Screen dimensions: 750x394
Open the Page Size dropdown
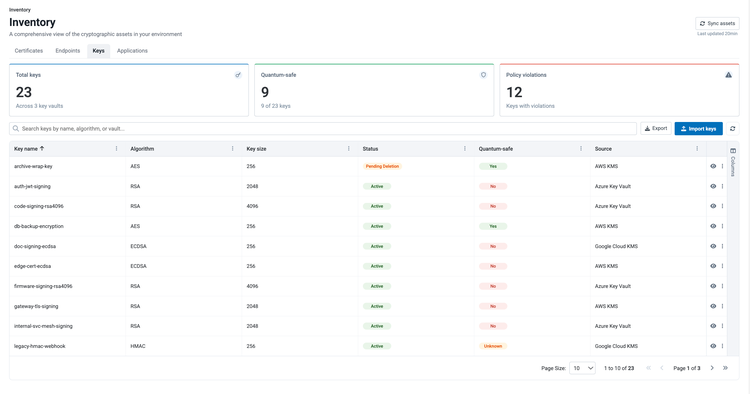582,368
